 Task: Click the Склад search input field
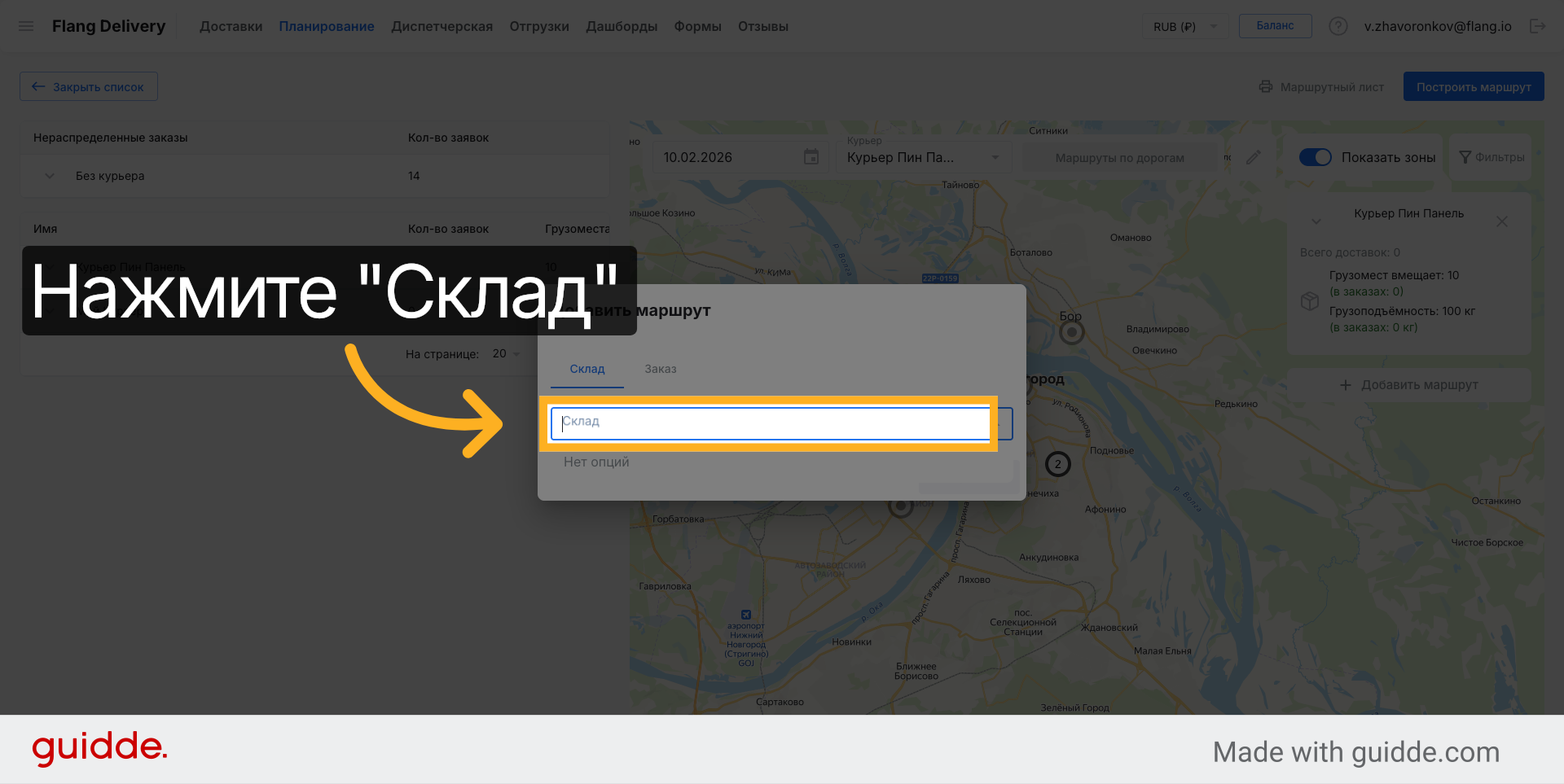point(770,423)
